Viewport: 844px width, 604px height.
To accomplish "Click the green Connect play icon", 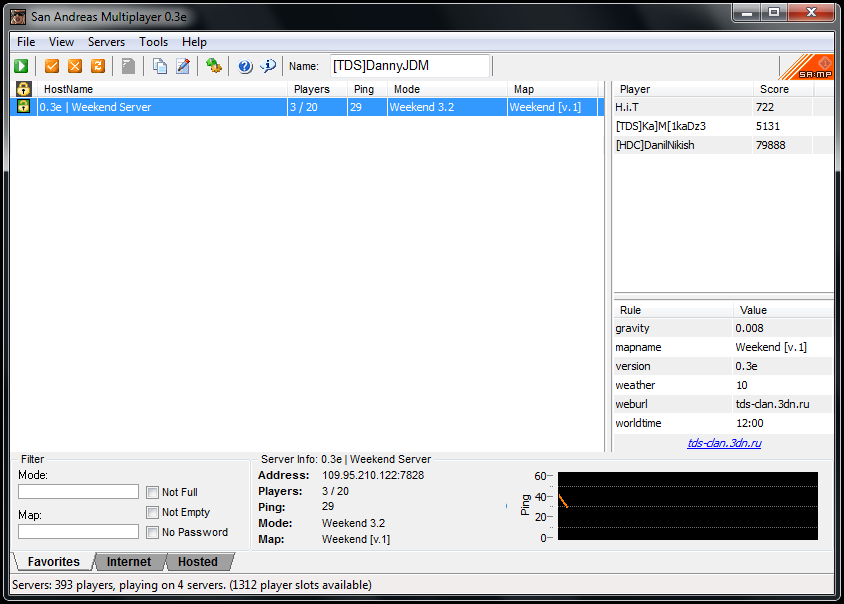I will tap(21, 66).
